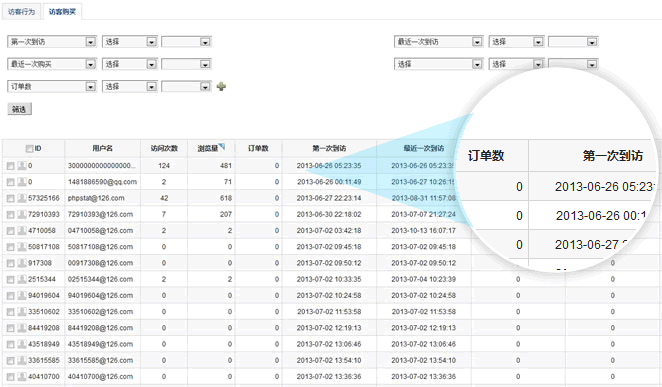Switch to the 访客购买 tab

tap(62, 12)
